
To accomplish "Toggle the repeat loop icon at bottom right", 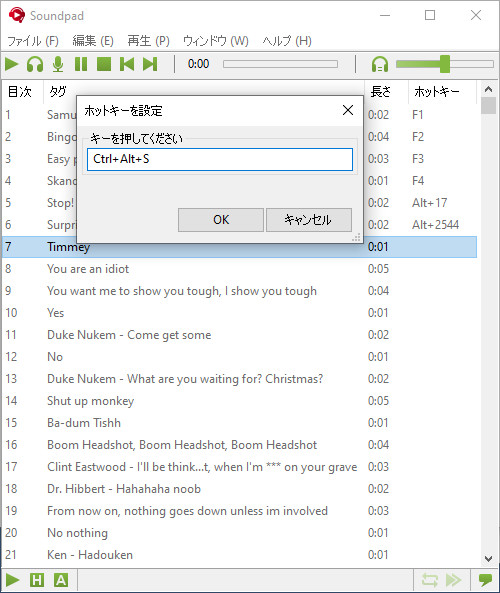I will (x=430, y=580).
